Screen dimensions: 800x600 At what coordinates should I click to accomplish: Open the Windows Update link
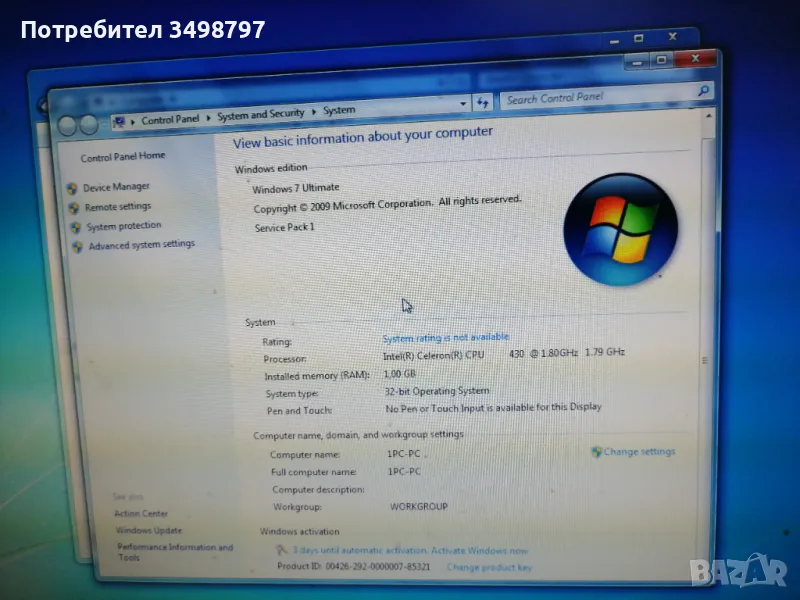(x=149, y=530)
